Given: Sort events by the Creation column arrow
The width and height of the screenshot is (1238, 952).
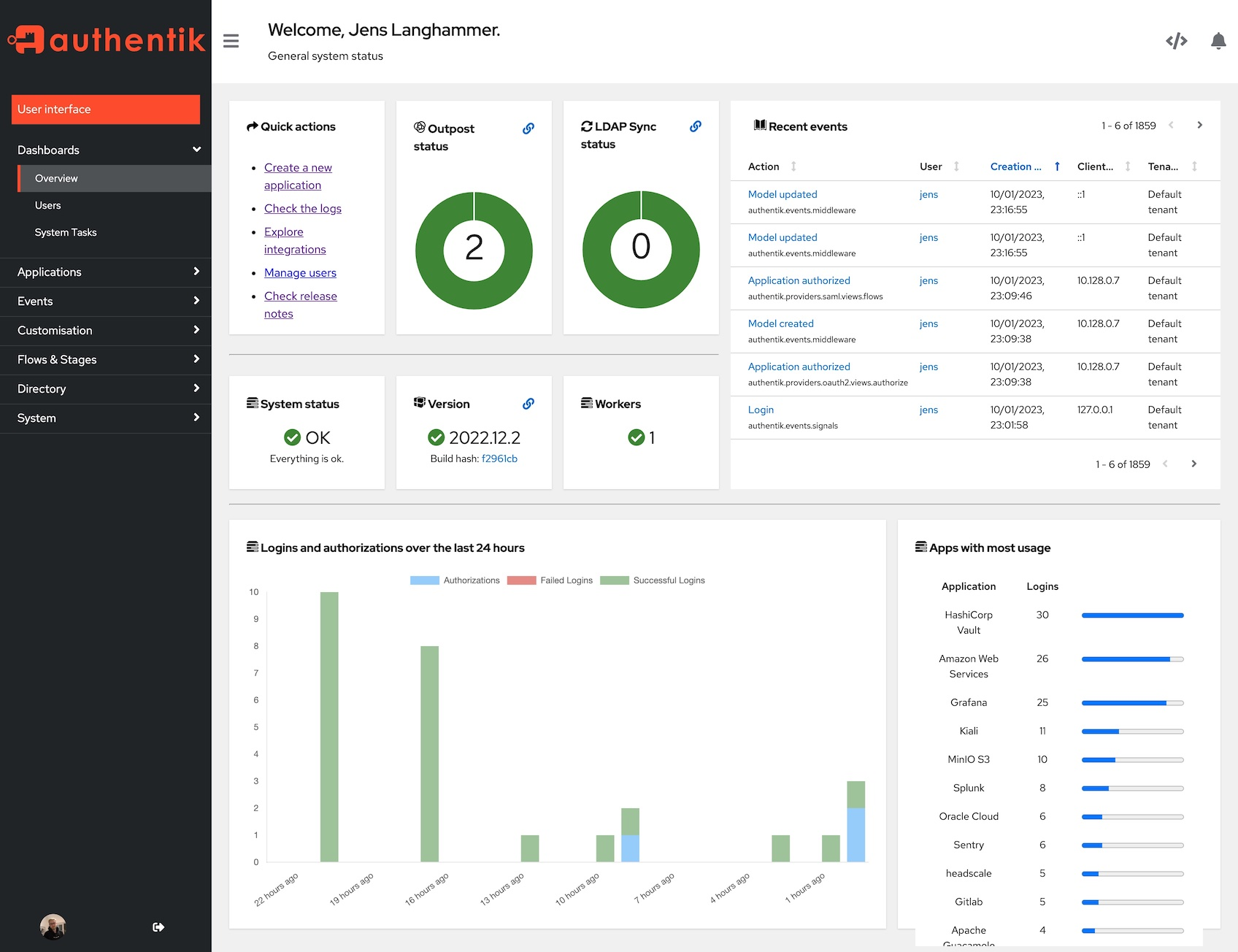Looking at the screenshot, I should (x=1057, y=166).
